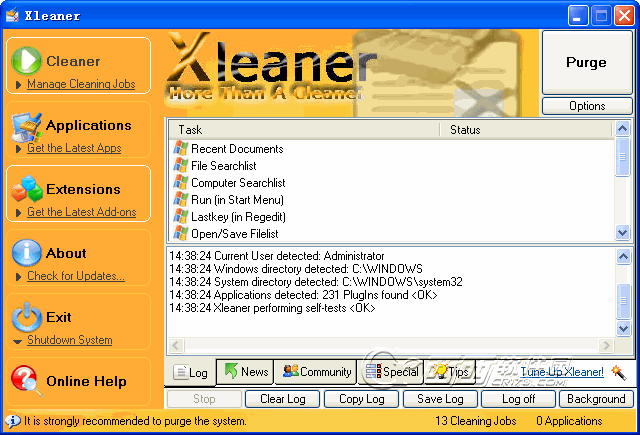Open the Options button

(x=587, y=106)
